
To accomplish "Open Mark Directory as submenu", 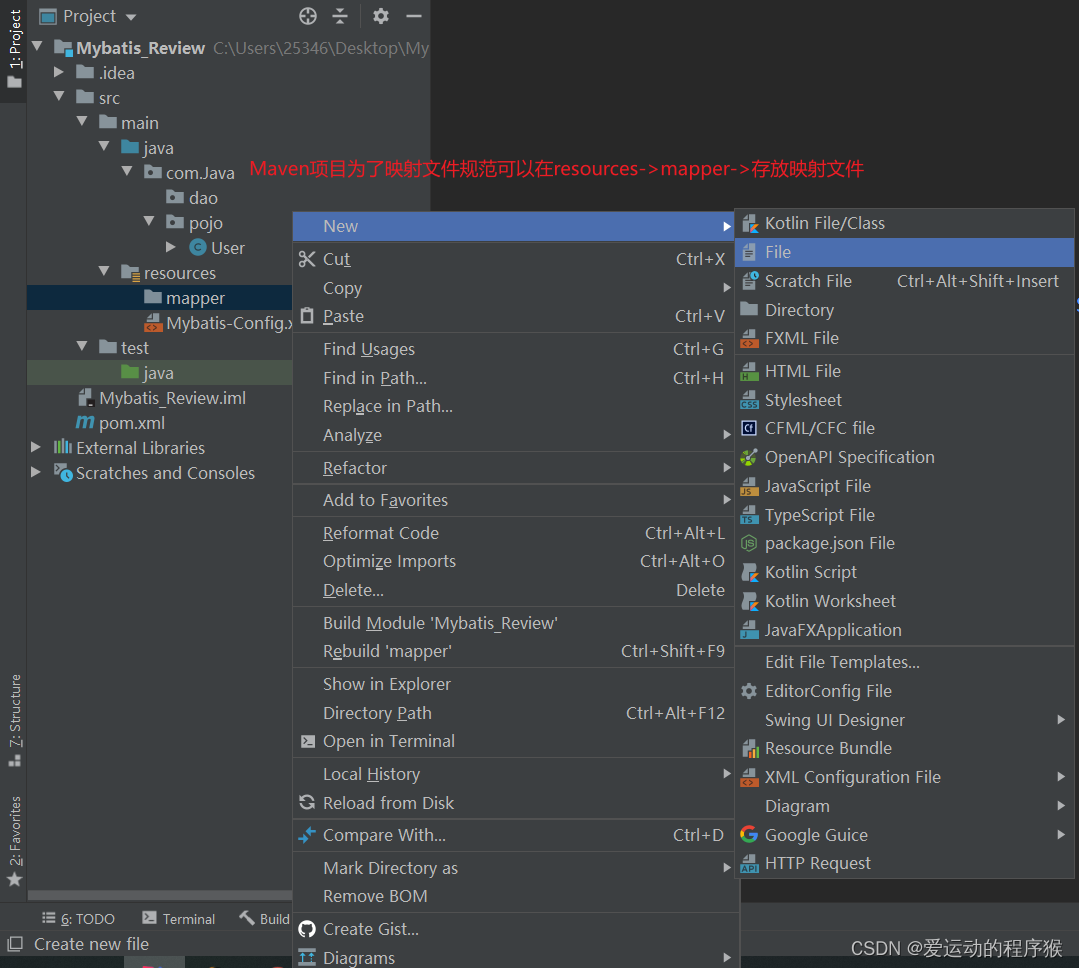I will pos(515,868).
